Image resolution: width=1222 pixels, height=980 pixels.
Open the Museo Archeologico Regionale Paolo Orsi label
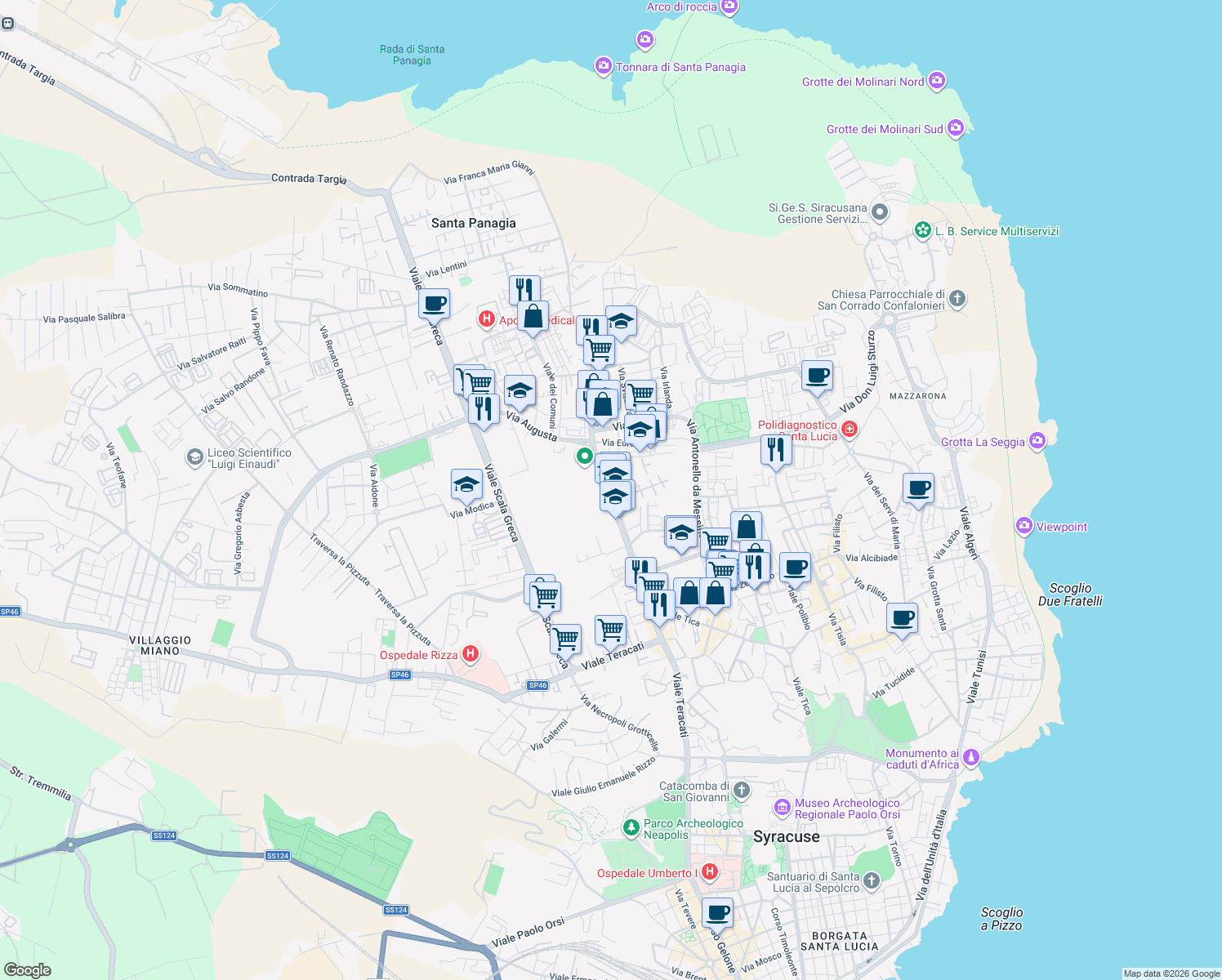click(783, 806)
